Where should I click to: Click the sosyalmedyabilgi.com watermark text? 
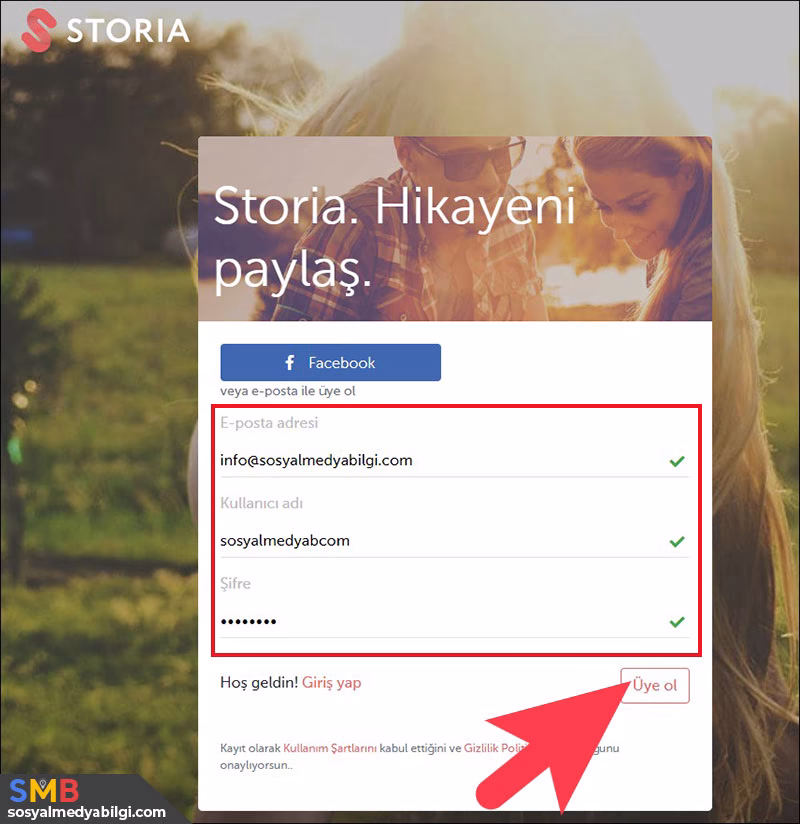[86, 812]
